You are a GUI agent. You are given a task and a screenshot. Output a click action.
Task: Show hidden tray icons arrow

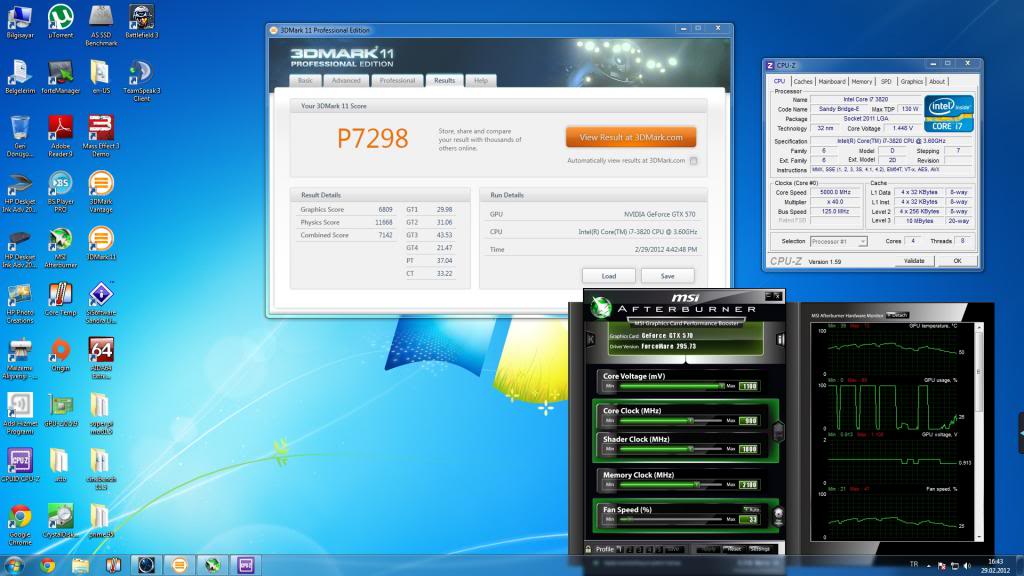pyautogui.click(x=928, y=566)
